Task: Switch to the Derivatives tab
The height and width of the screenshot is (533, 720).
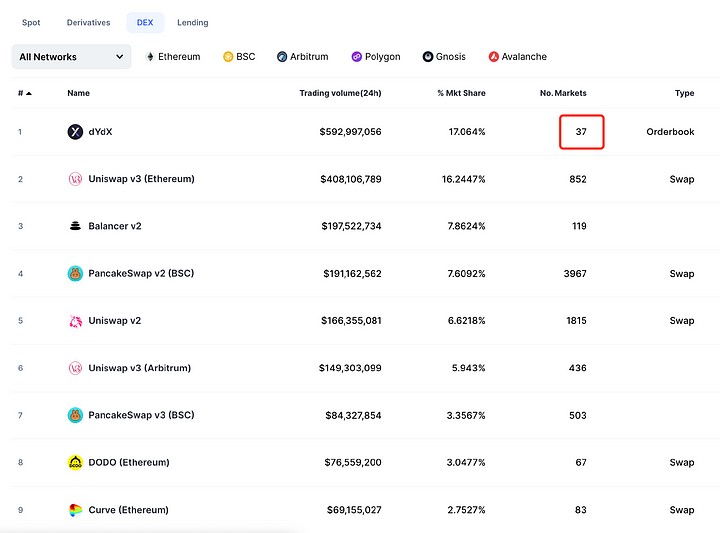Action: (89, 22)
